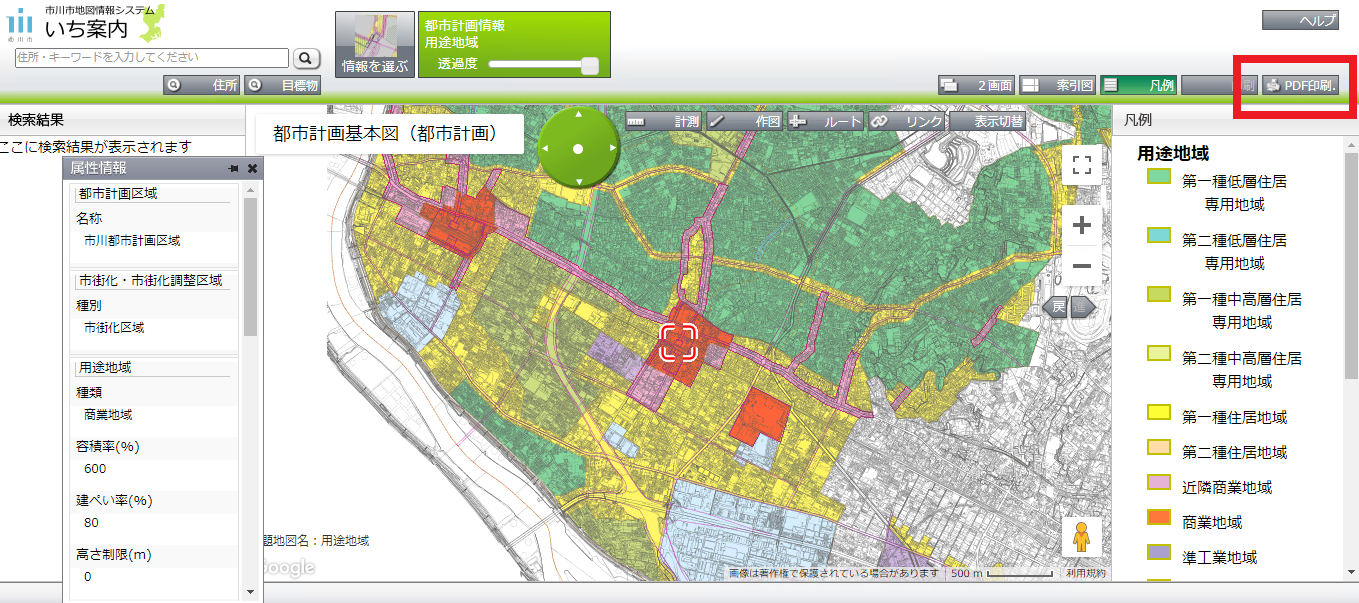Drop into Street View with pegman icon

click(x=1081, y=538)
